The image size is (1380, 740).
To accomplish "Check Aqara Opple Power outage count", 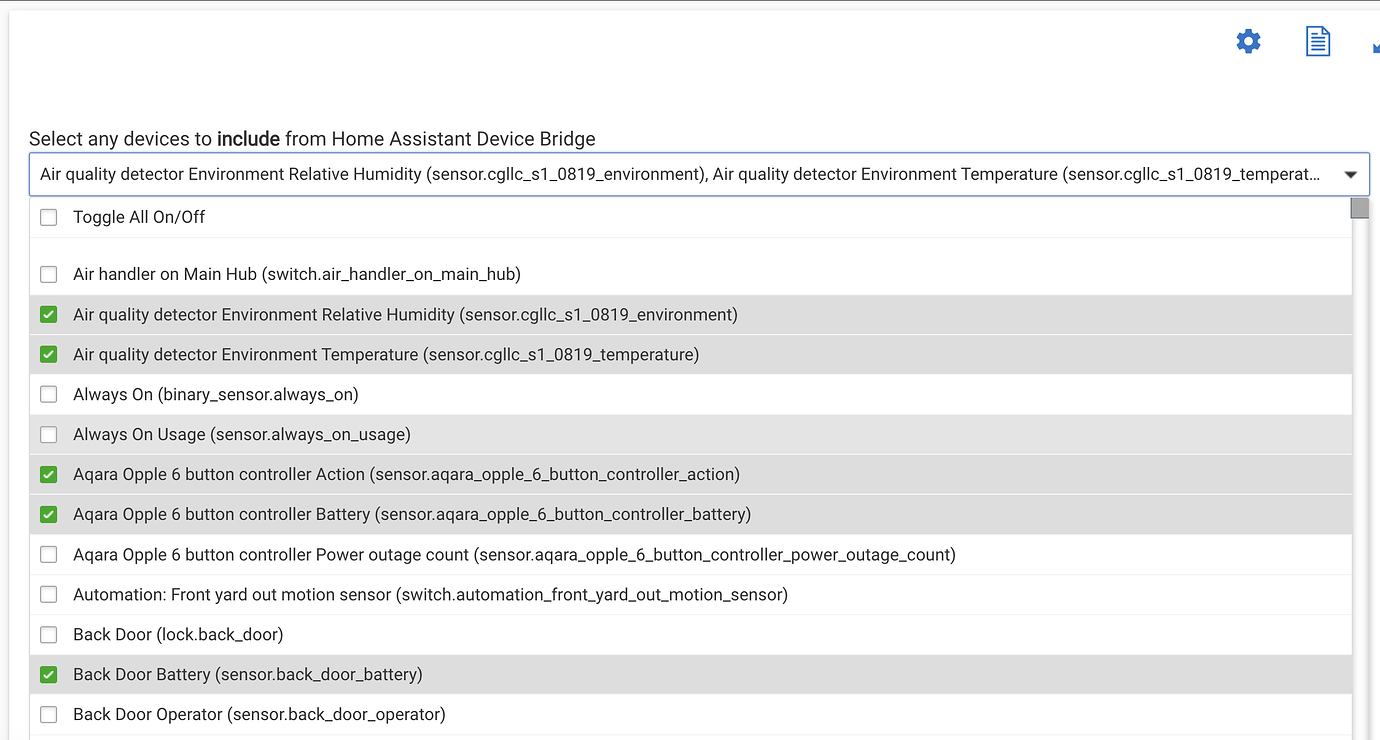I will 48,554.
